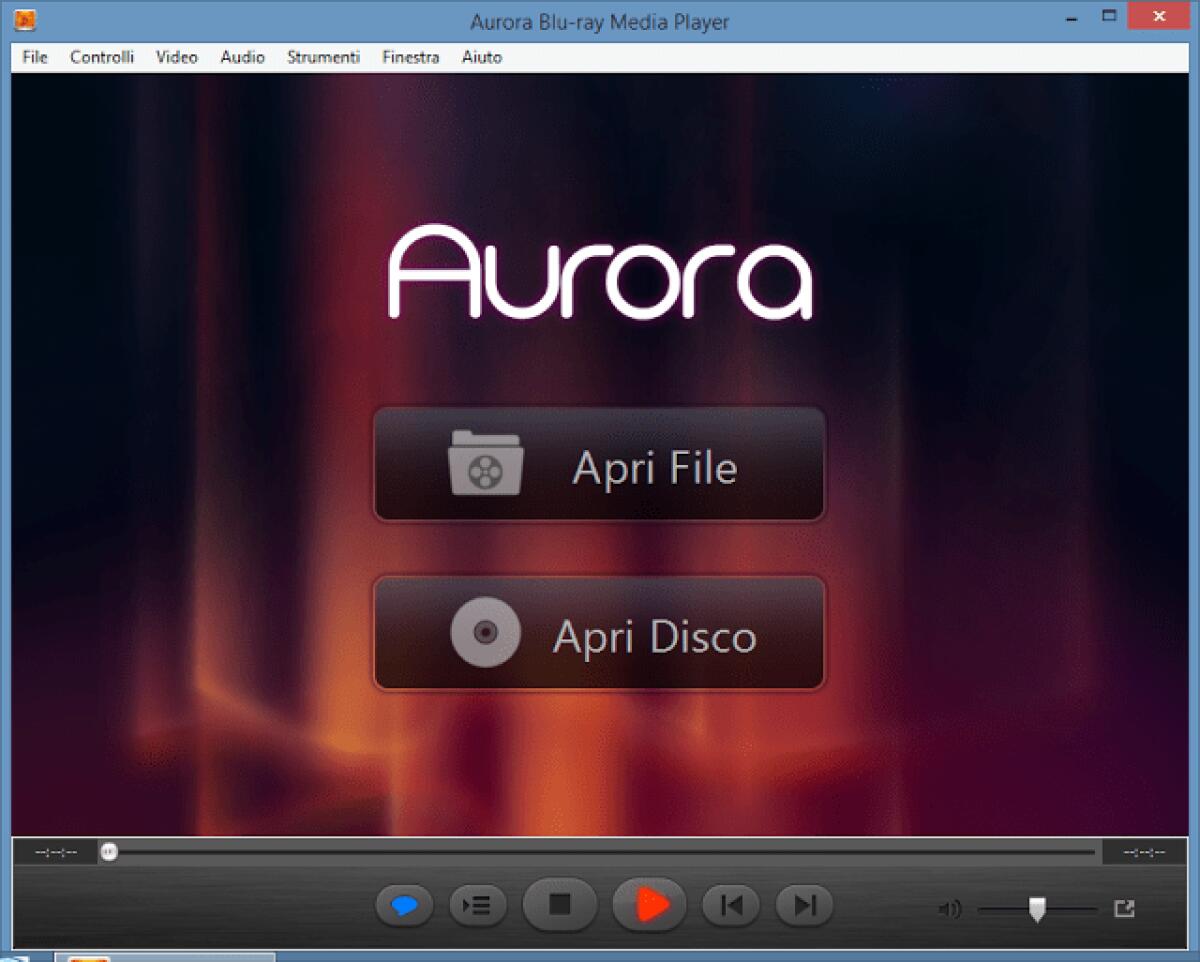This screenshot has height=962, width=1200.
Task: Click the Apri Disco button
Action: (600, 633)
